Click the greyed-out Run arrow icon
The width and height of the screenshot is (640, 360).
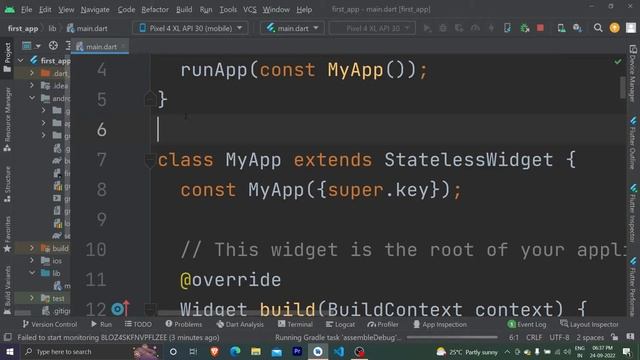[x=427, y=28]
